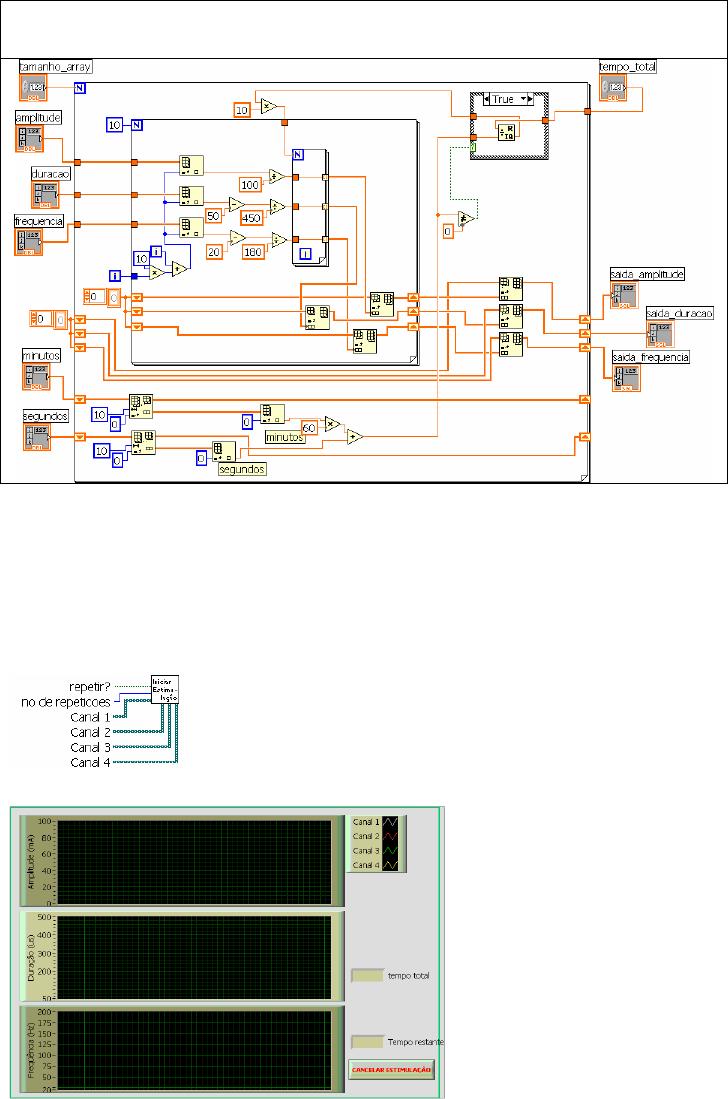Click the repetir? input label of the subVI
This screenshot has width=728, height=1099.
[x=90, y=687]
